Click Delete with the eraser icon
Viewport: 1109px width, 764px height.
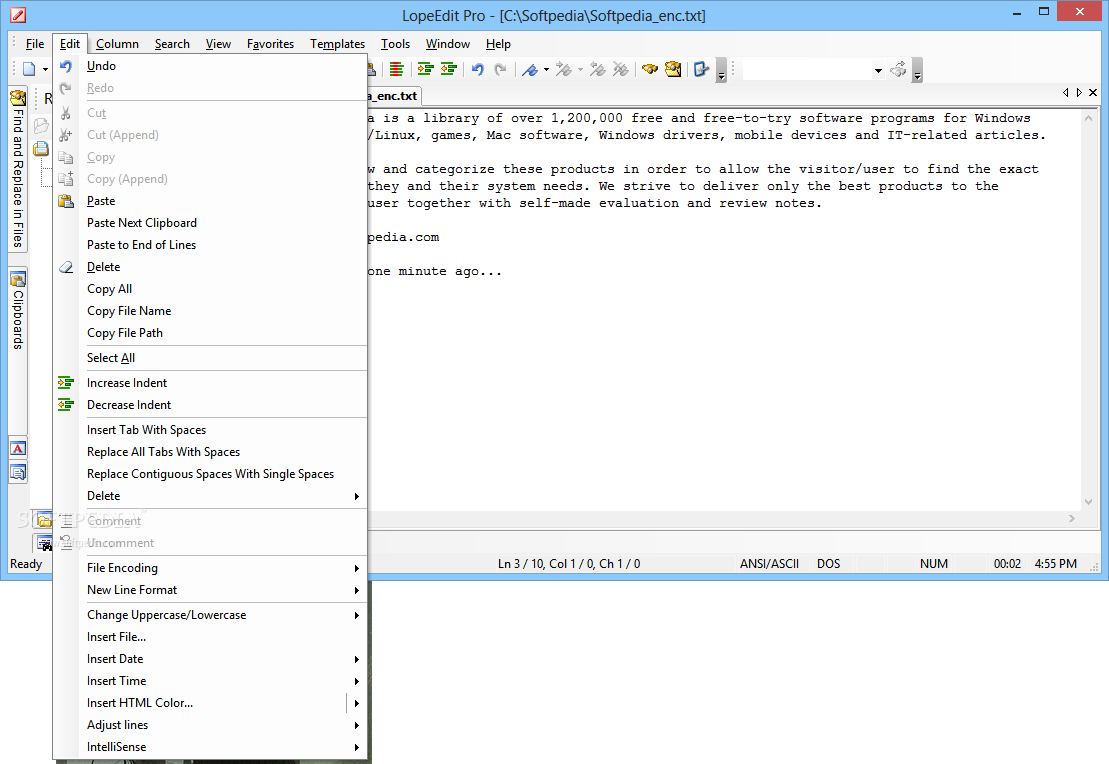tap(210, 267)
